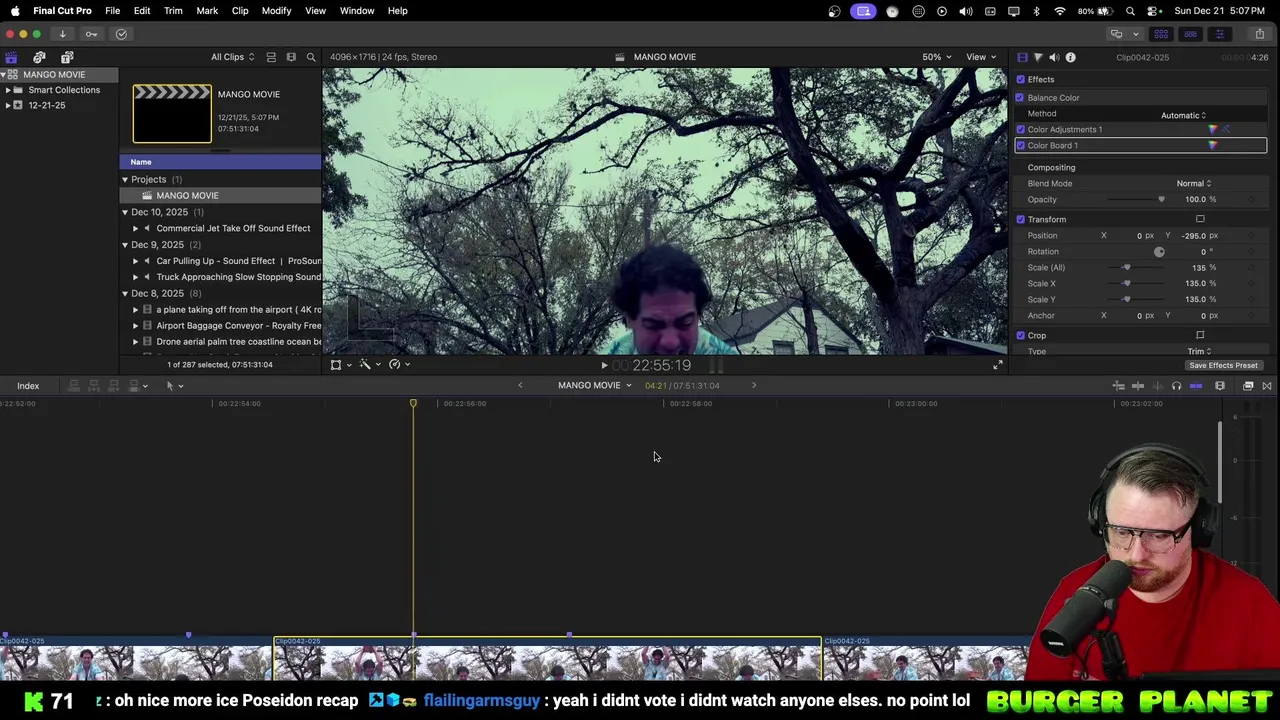
Task: Toggle the inspector sliders button
Action: tap(1219, 34)
